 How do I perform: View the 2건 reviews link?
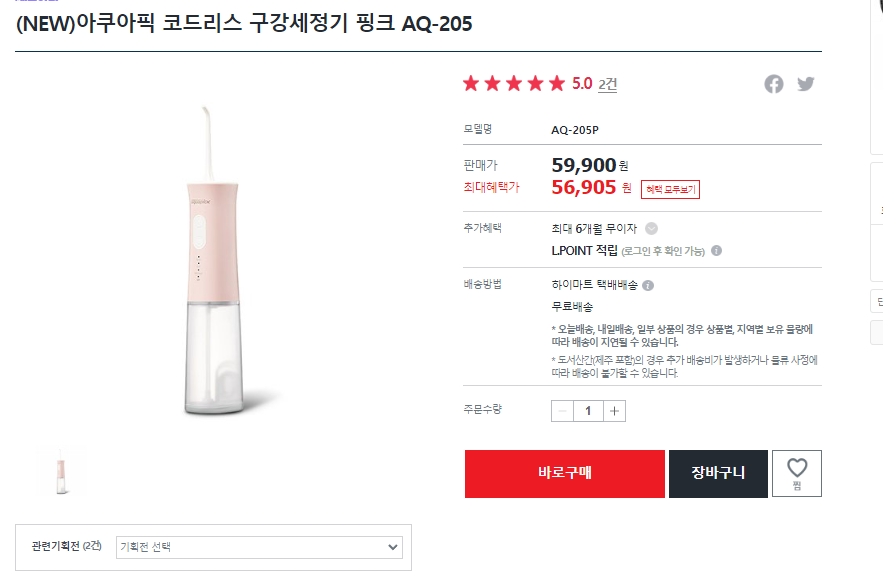608,84
